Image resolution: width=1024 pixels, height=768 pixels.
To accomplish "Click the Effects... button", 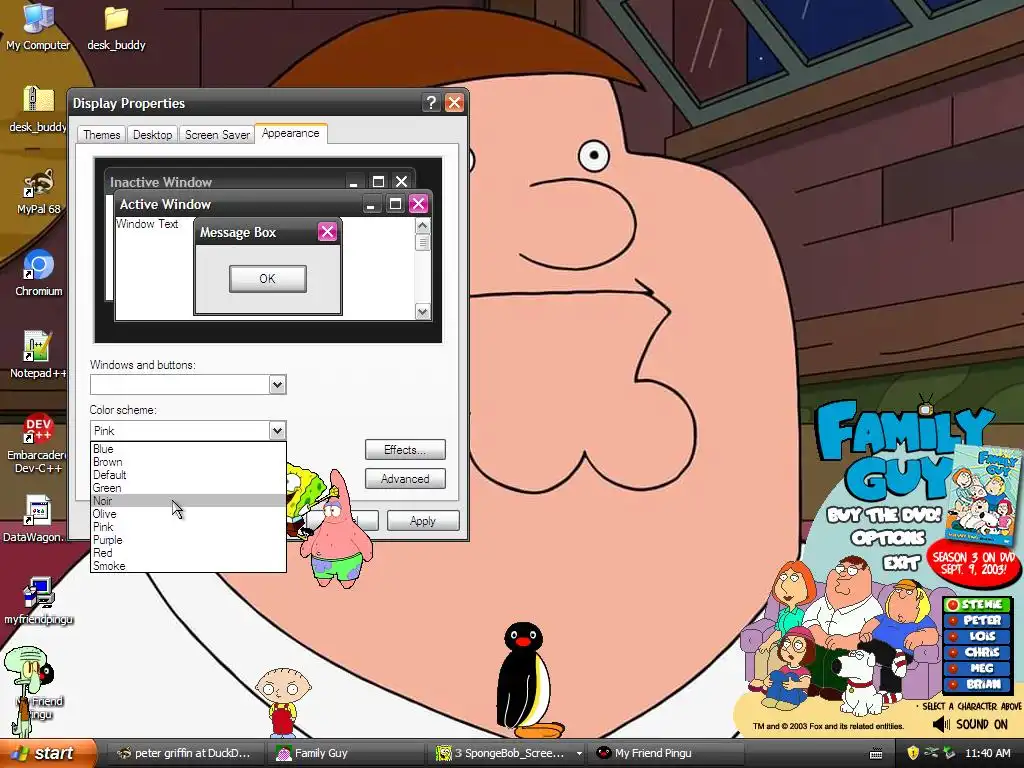I will pyautogui.click(x=405, y=450).
